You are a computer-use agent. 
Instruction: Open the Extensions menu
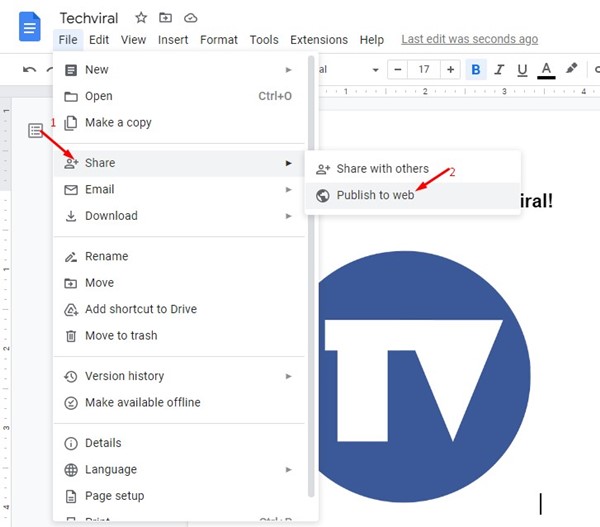click(319, 40)
